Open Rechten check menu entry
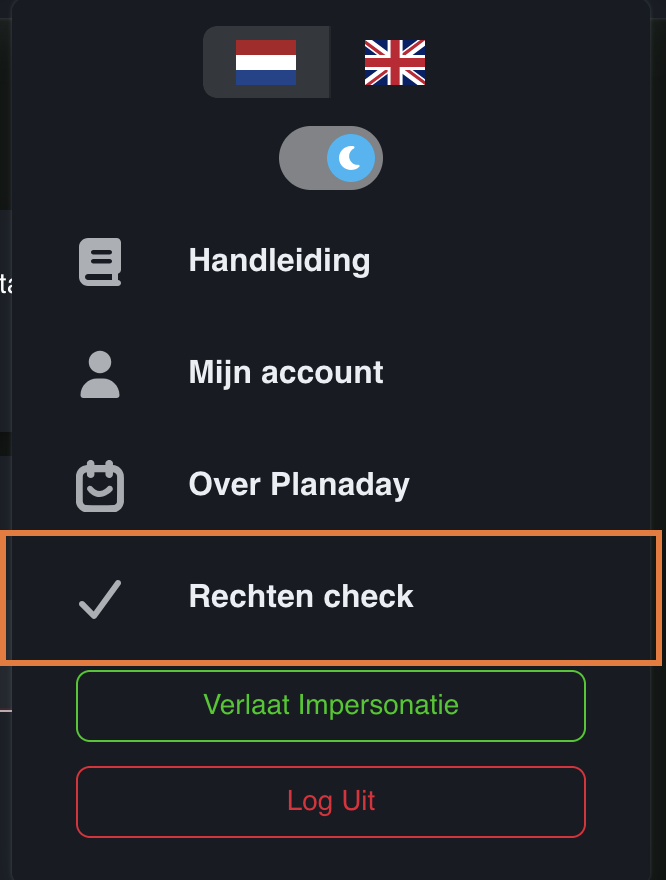 coord(300,598)
